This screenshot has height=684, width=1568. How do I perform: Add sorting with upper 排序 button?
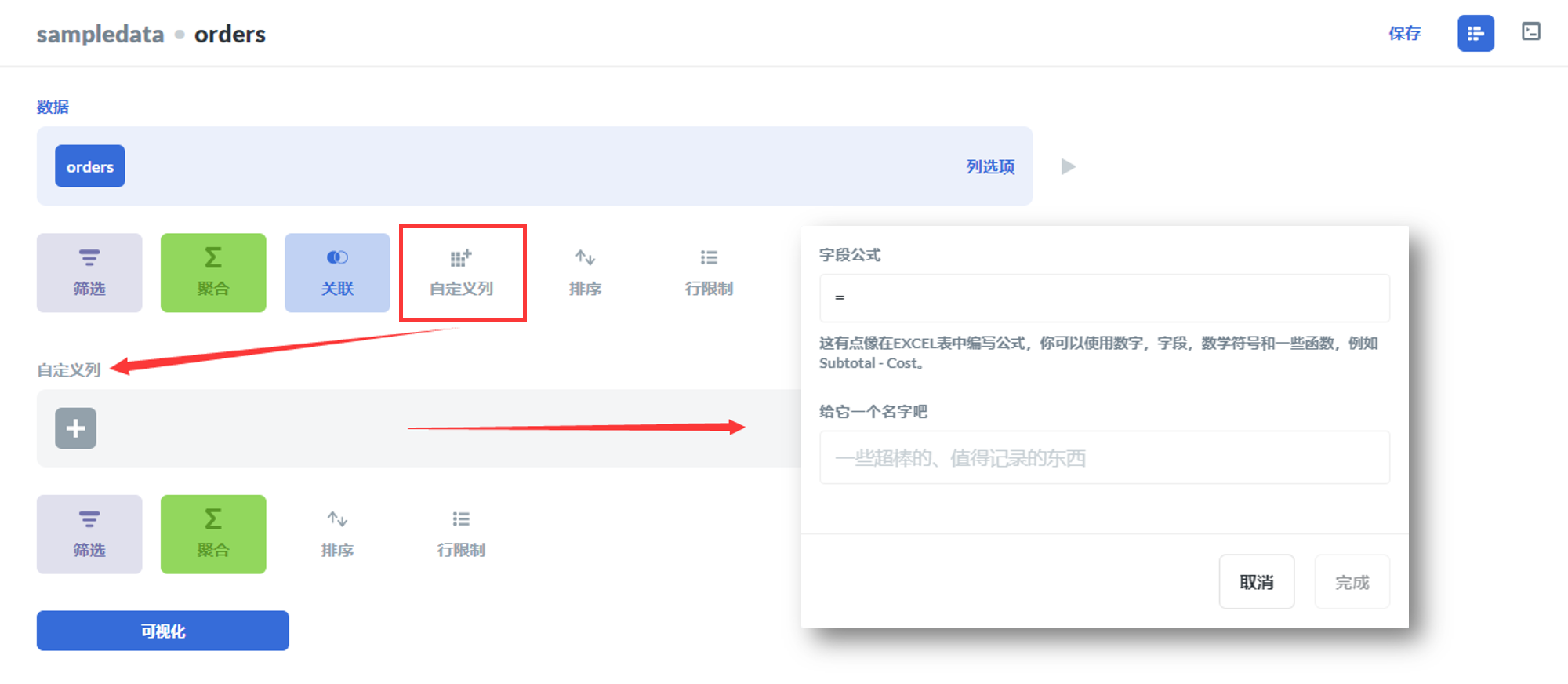tap(586, 272)
